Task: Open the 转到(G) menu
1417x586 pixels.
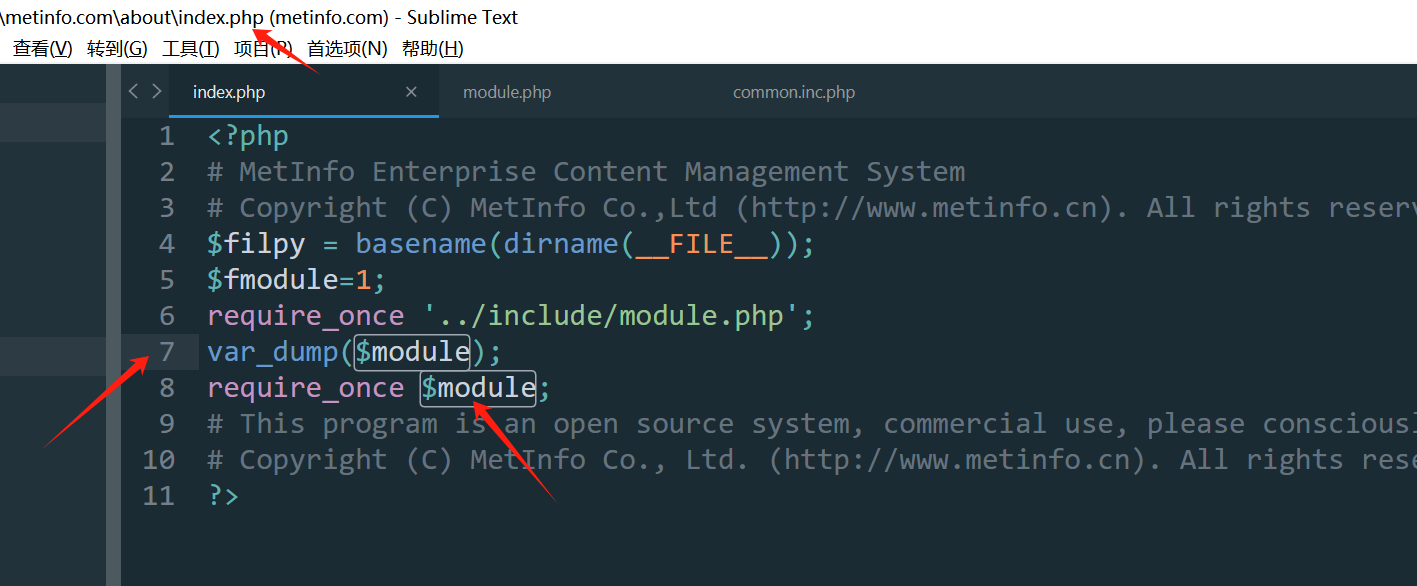Action: tap(117, 48)
